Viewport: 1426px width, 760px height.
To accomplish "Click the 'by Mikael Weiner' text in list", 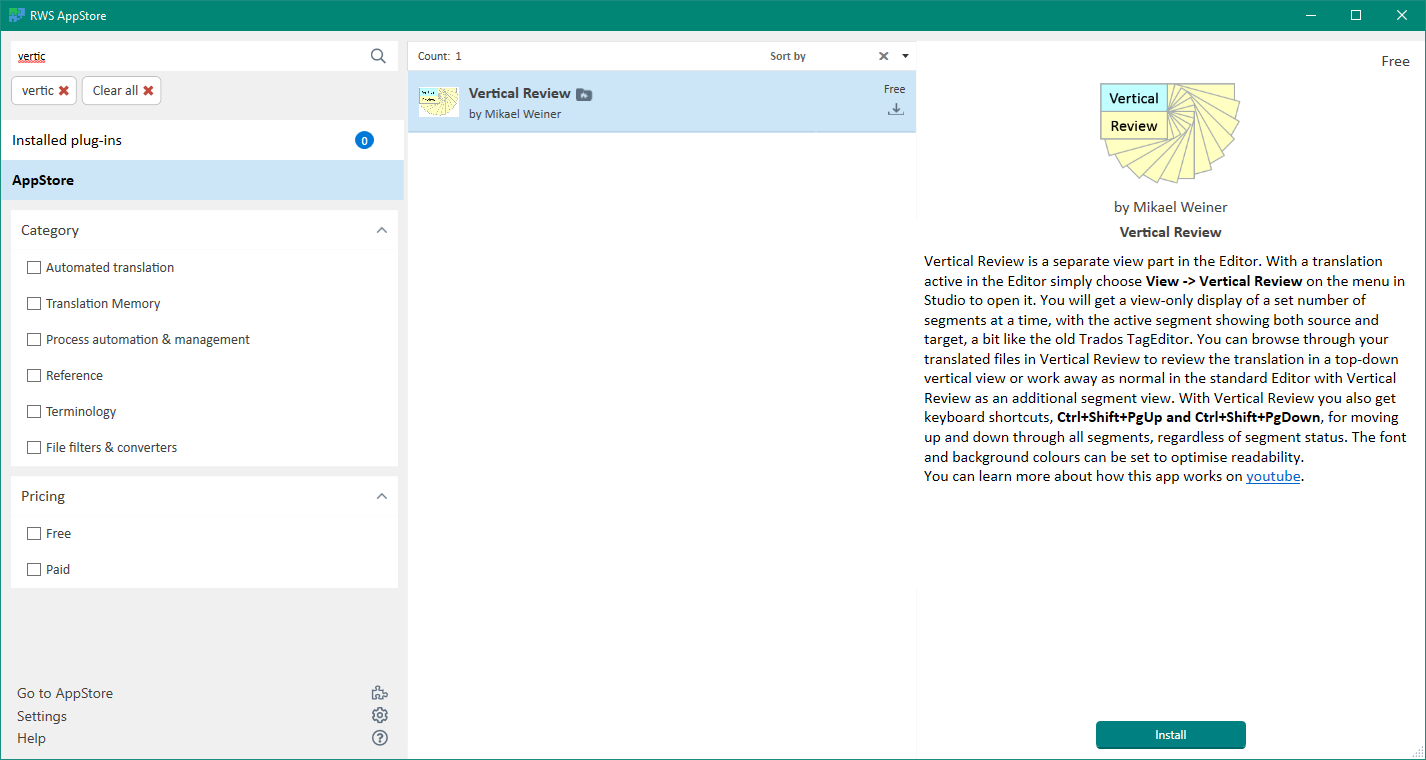I will pyautogui.click(x=515, y=114).
